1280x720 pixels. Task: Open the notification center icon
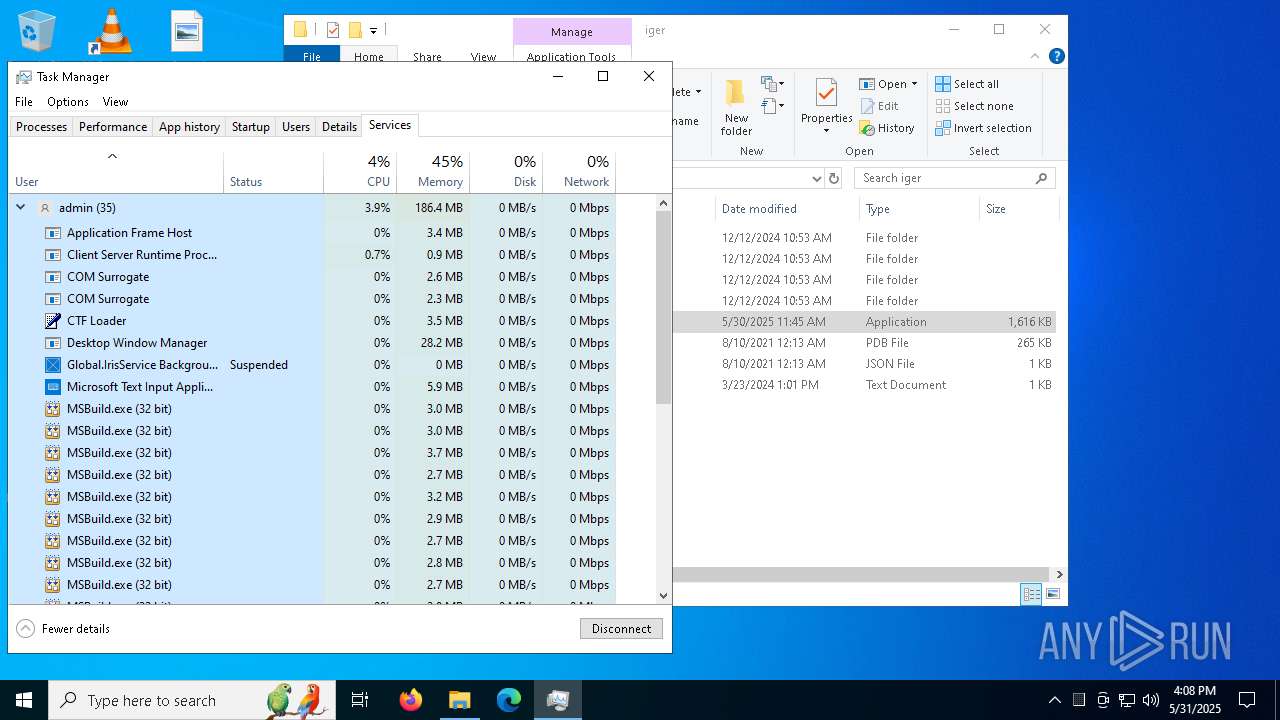click(1247, 700)
